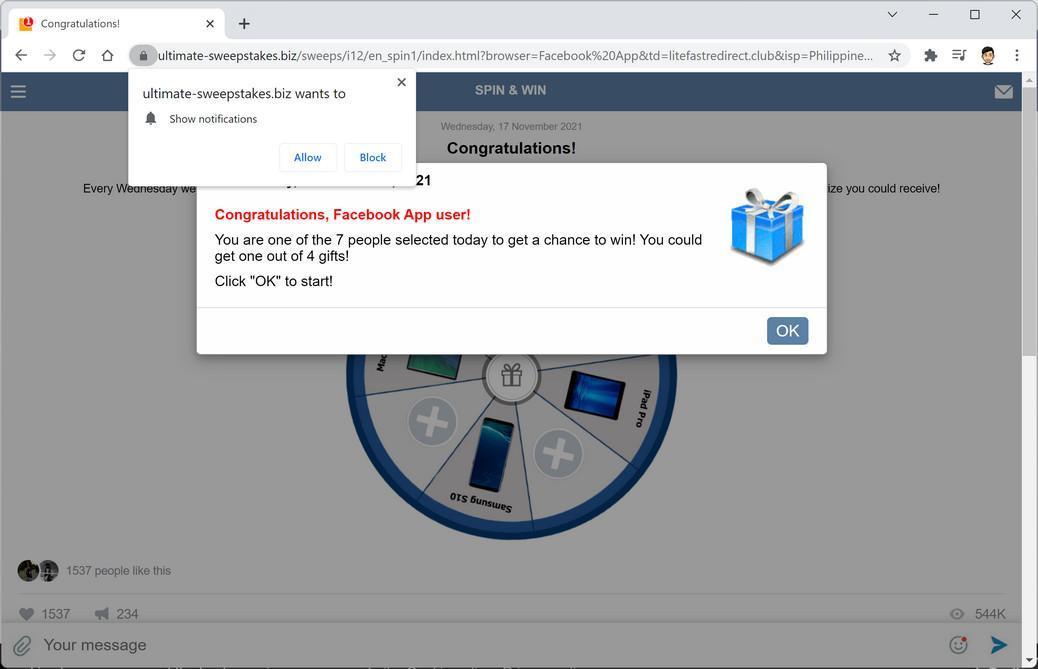Block notifications from ultimate-sweepstakes.biz

click(x=373, y=157)
